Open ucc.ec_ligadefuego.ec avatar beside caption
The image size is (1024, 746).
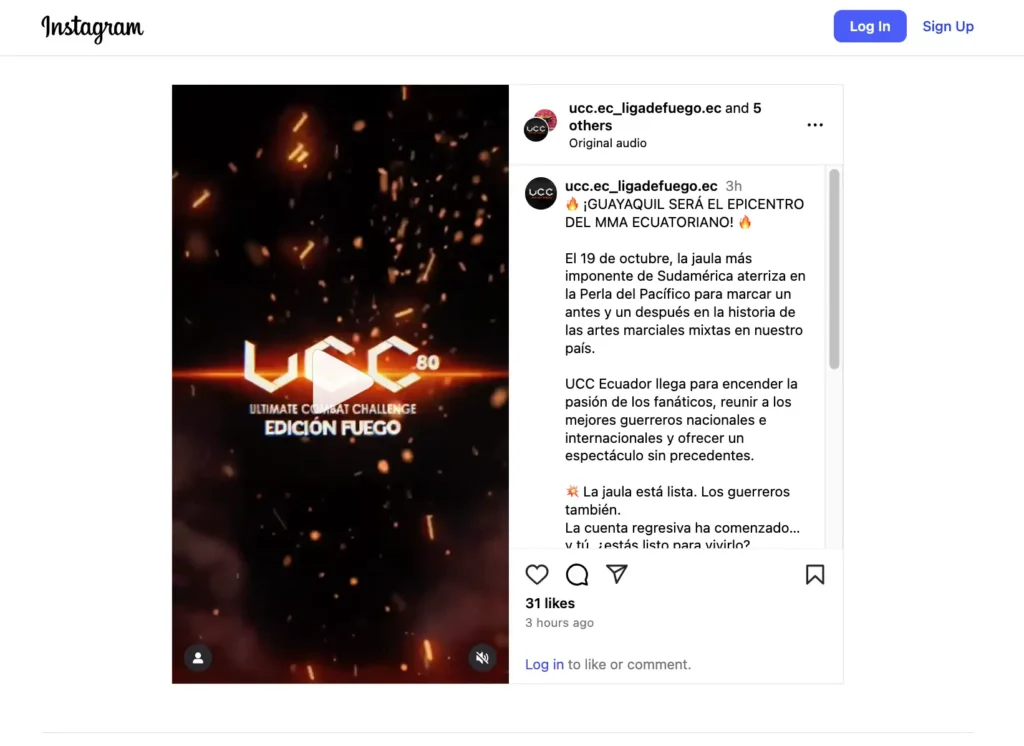pyautogui.click(x=541, y=193)
